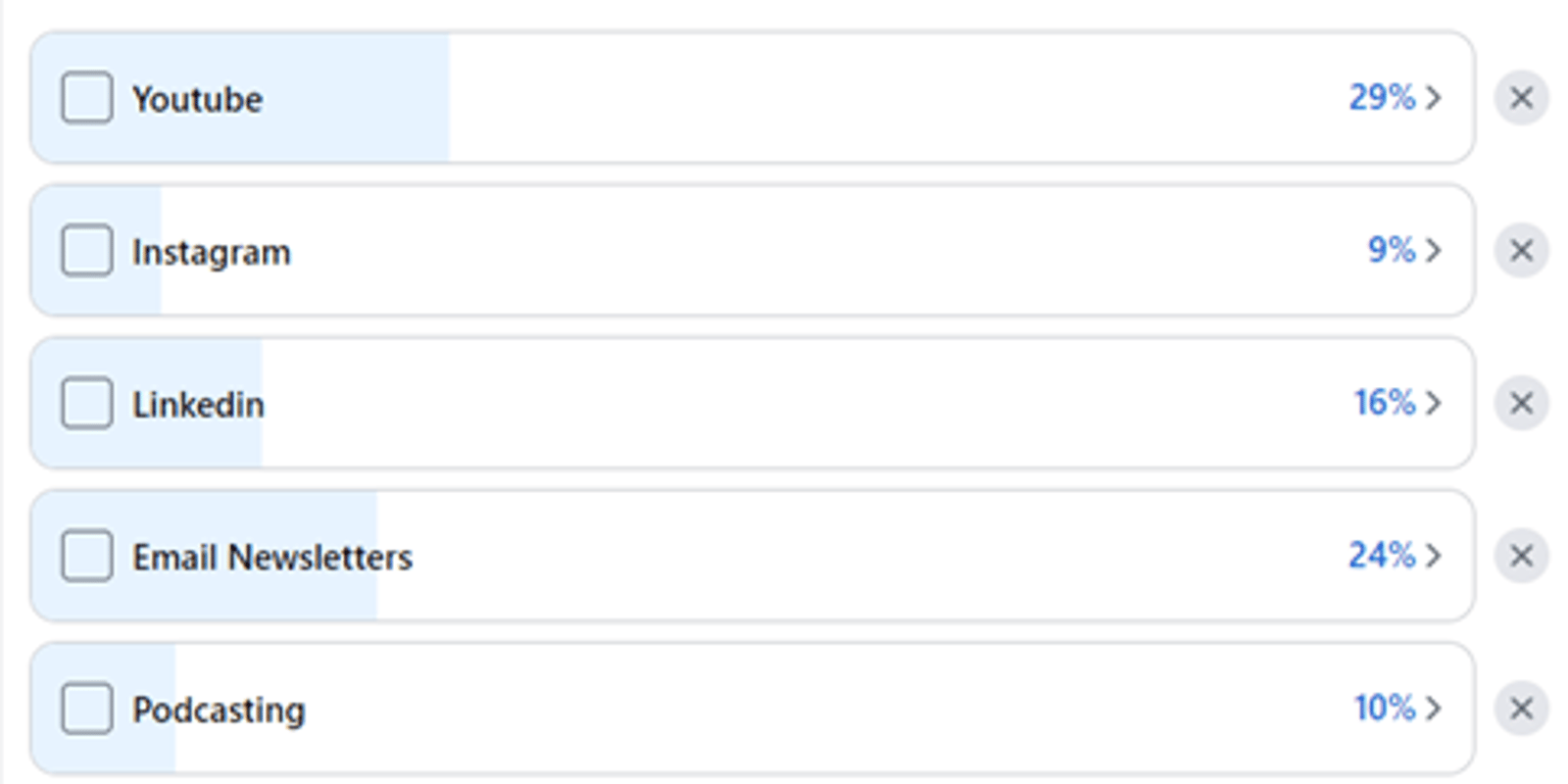Screen dimensions: 1568x784
Task: Click the Podcasting option label
Action: tap(219, 710)
